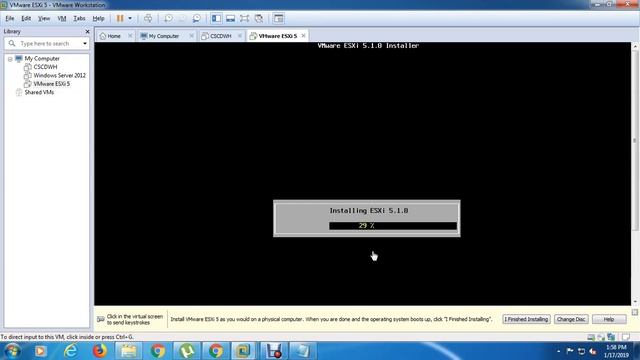Image resolution: width=640 pixels, height=360 pixels.
Task: Click the network adapter status bar icon
Action: 611,337
